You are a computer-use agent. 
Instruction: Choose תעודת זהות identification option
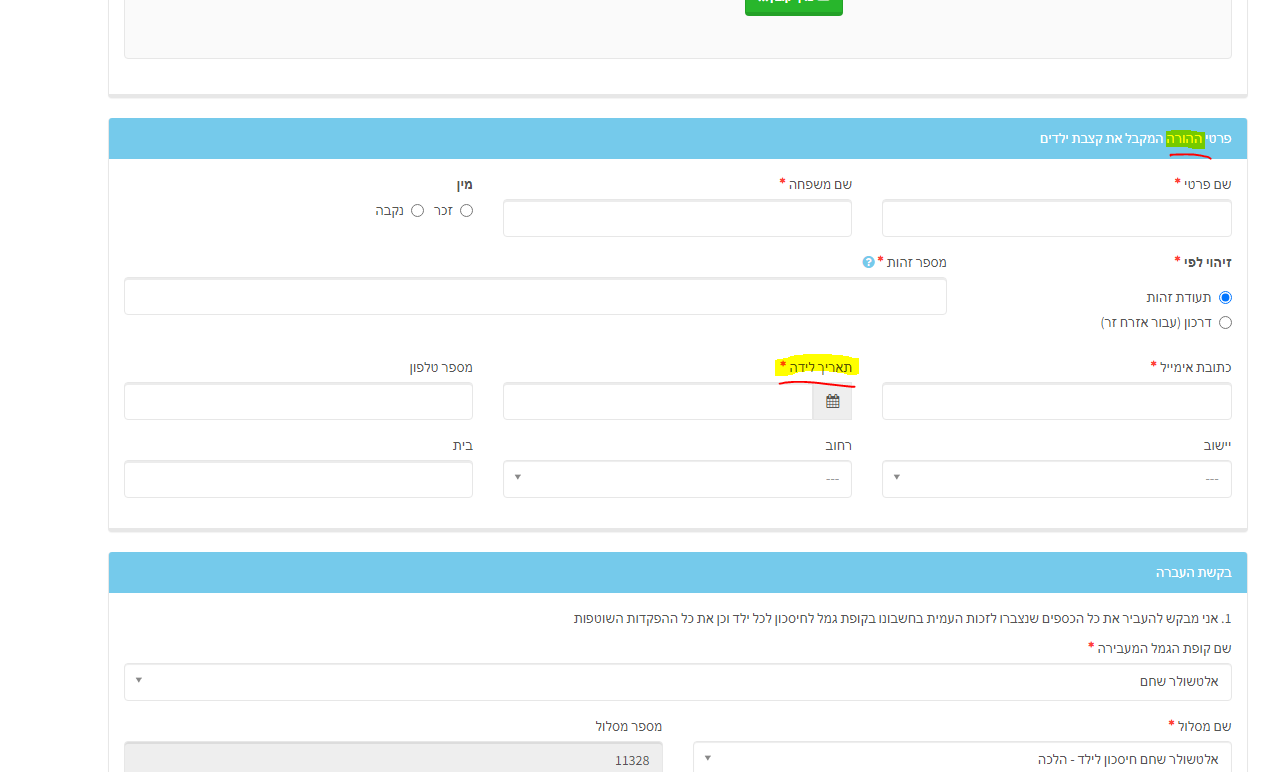pyautogui.click(x=1225, y=297)
